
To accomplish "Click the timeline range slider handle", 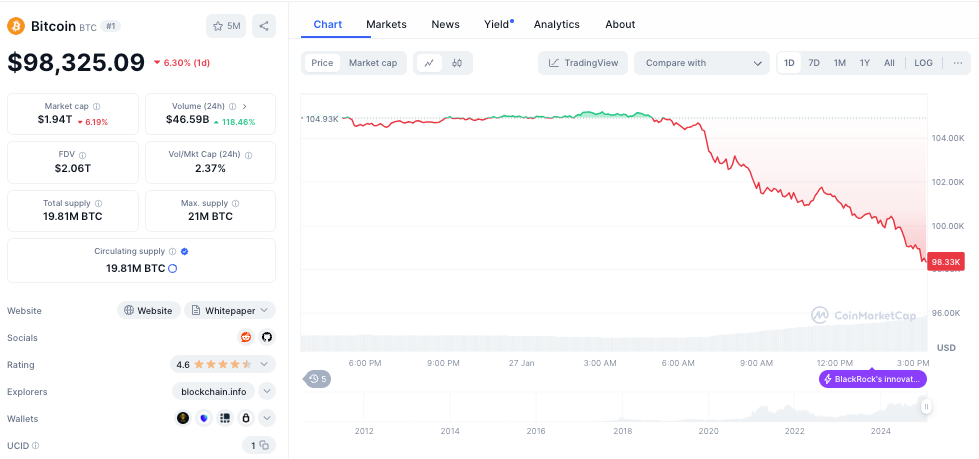I will 926,406.
